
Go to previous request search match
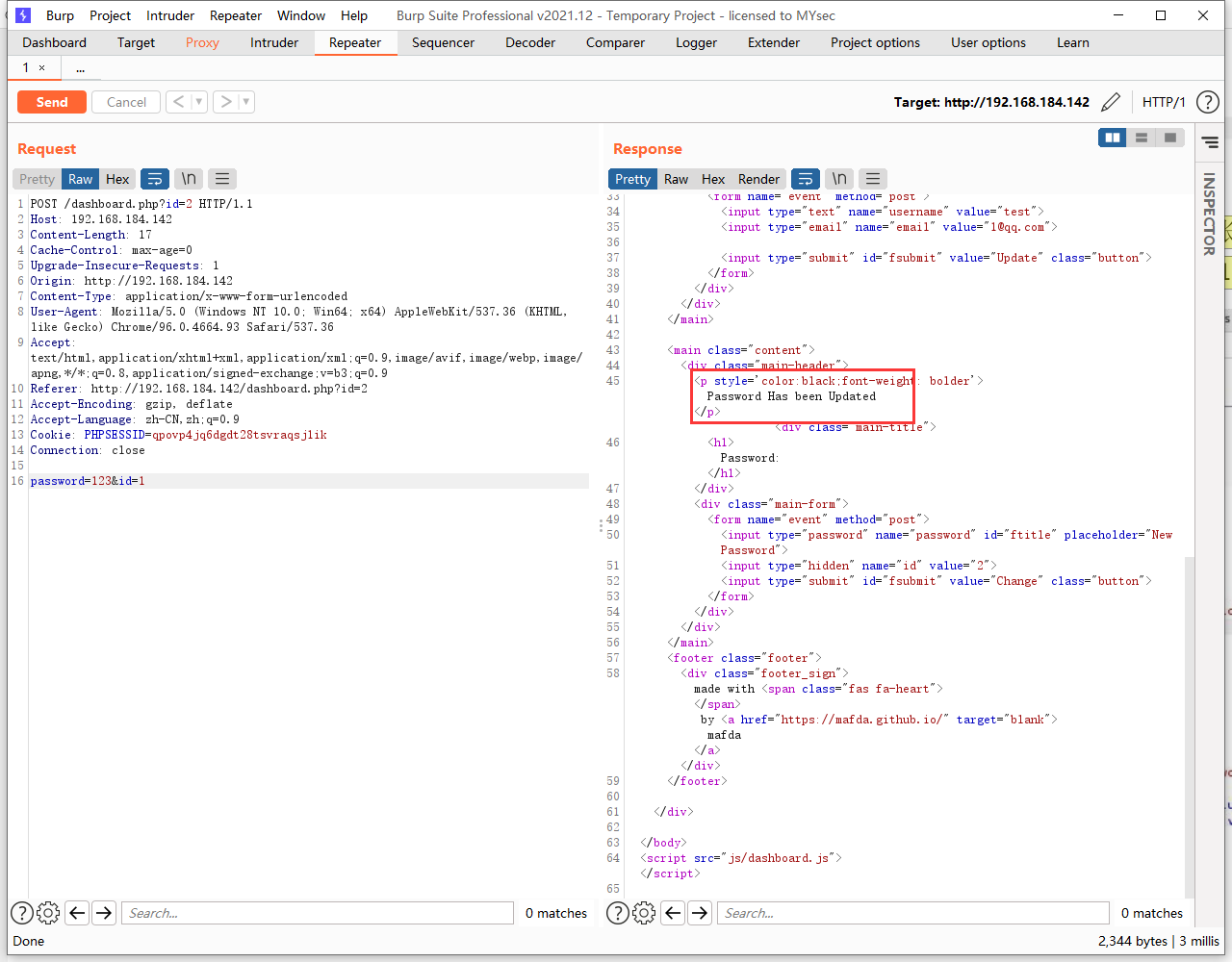78,913
